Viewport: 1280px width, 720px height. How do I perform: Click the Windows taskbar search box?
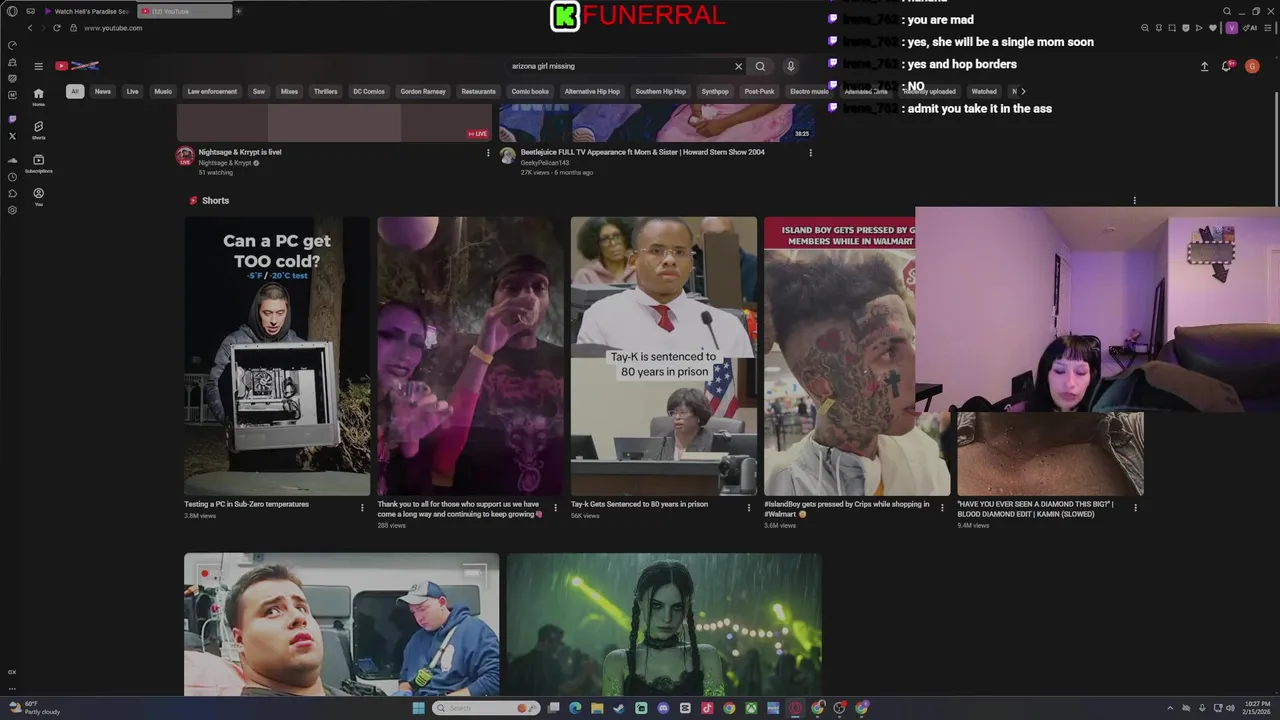[x=486, y=708]
